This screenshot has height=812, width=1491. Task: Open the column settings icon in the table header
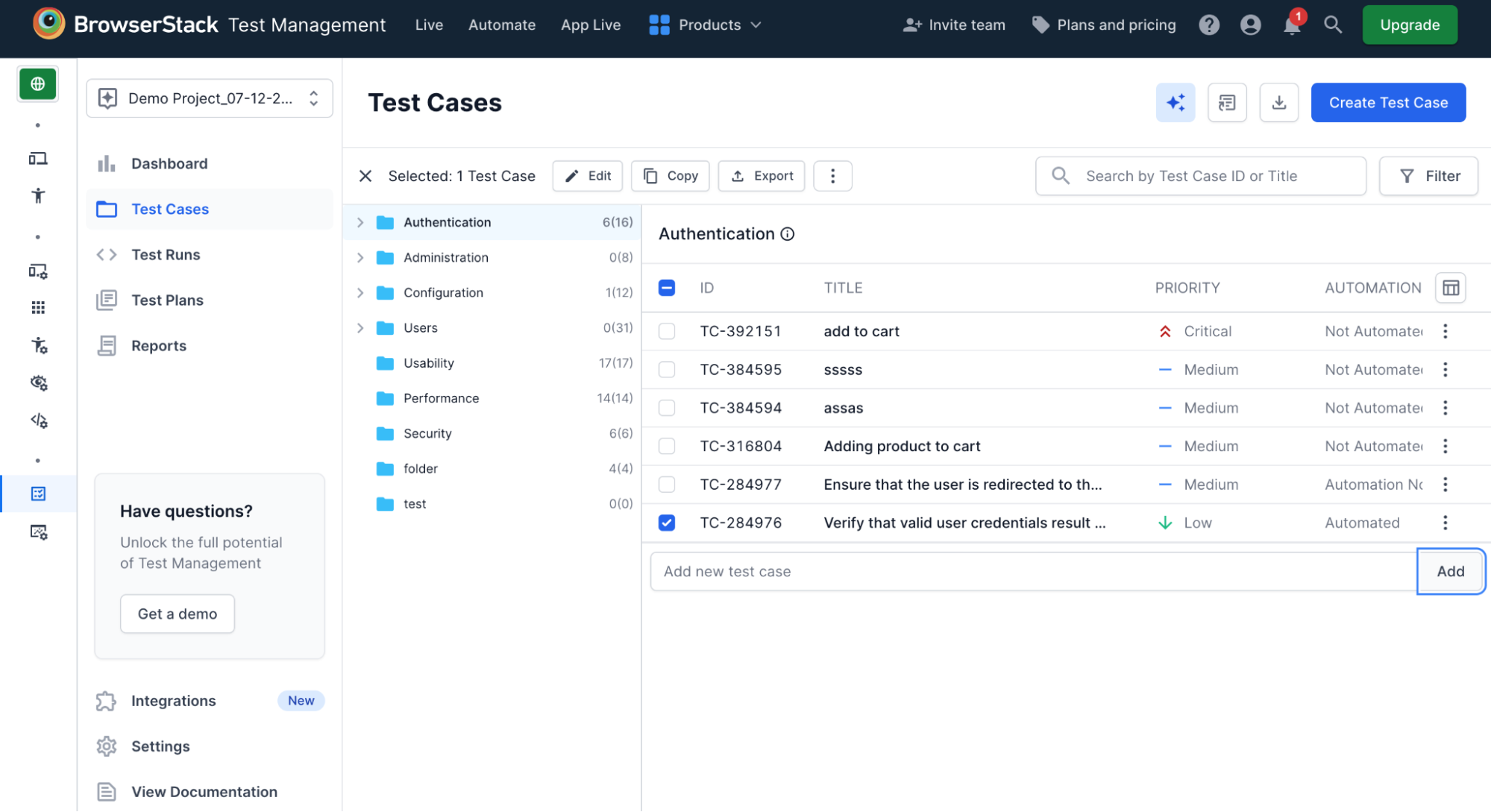click(x=1450, y=288)
